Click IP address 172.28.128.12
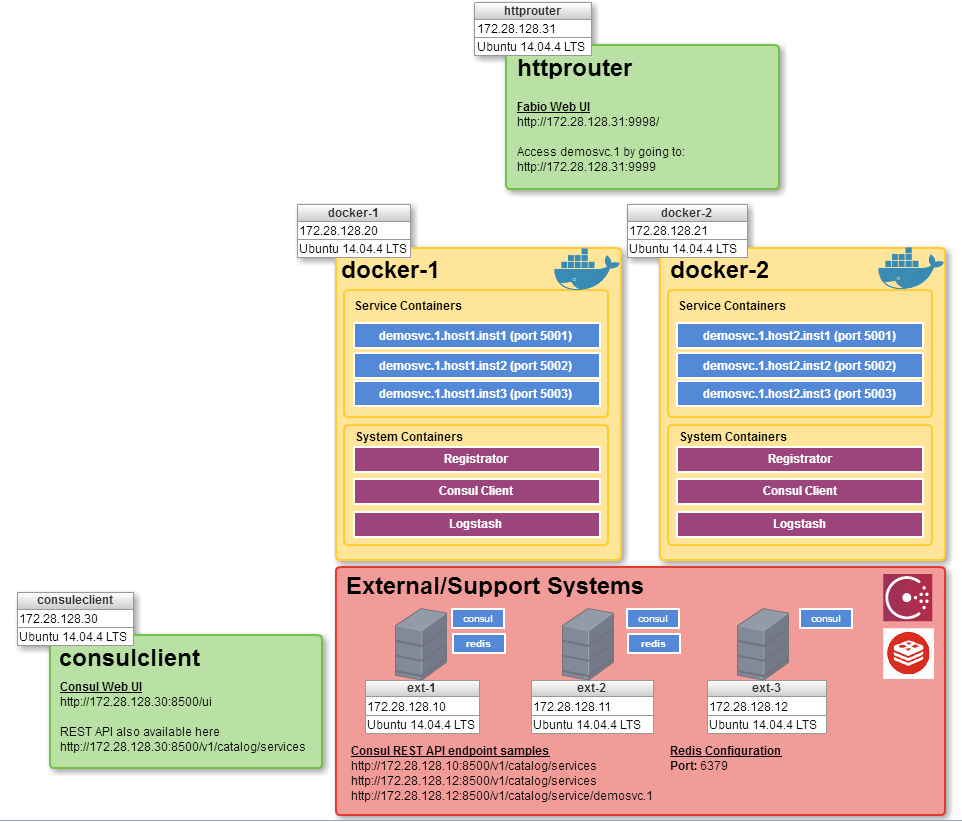 coord(748,707)
